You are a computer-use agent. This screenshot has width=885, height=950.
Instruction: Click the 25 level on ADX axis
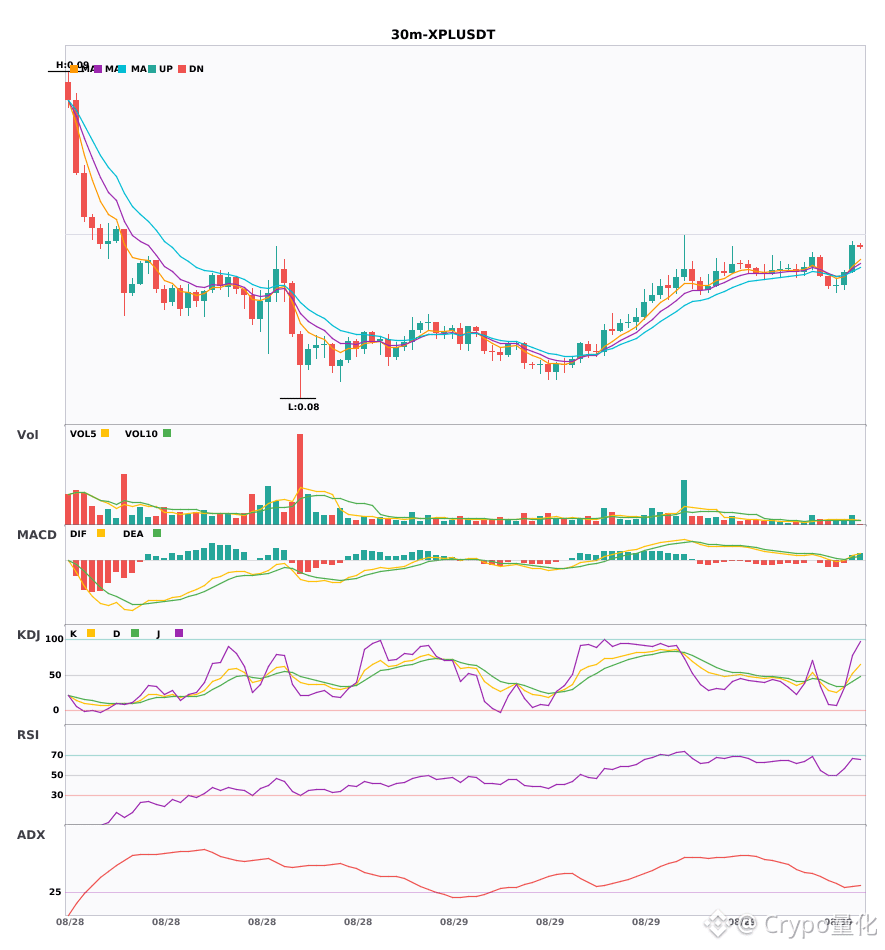[x=55, y=892]
